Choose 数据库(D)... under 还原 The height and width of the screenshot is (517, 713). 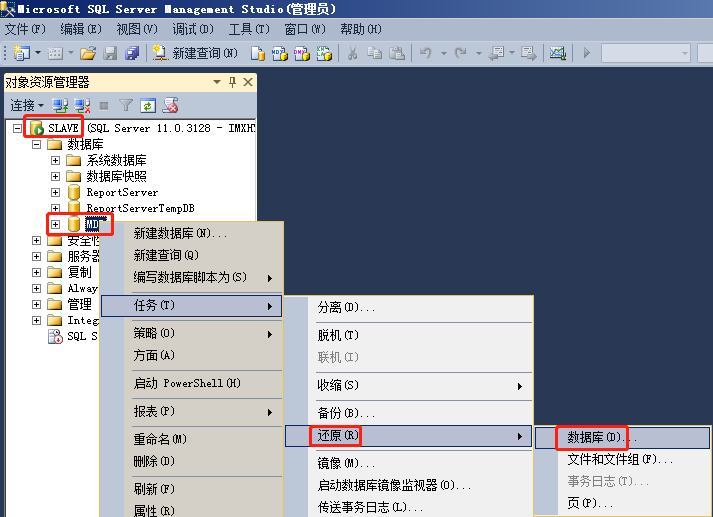pos(622,437)
